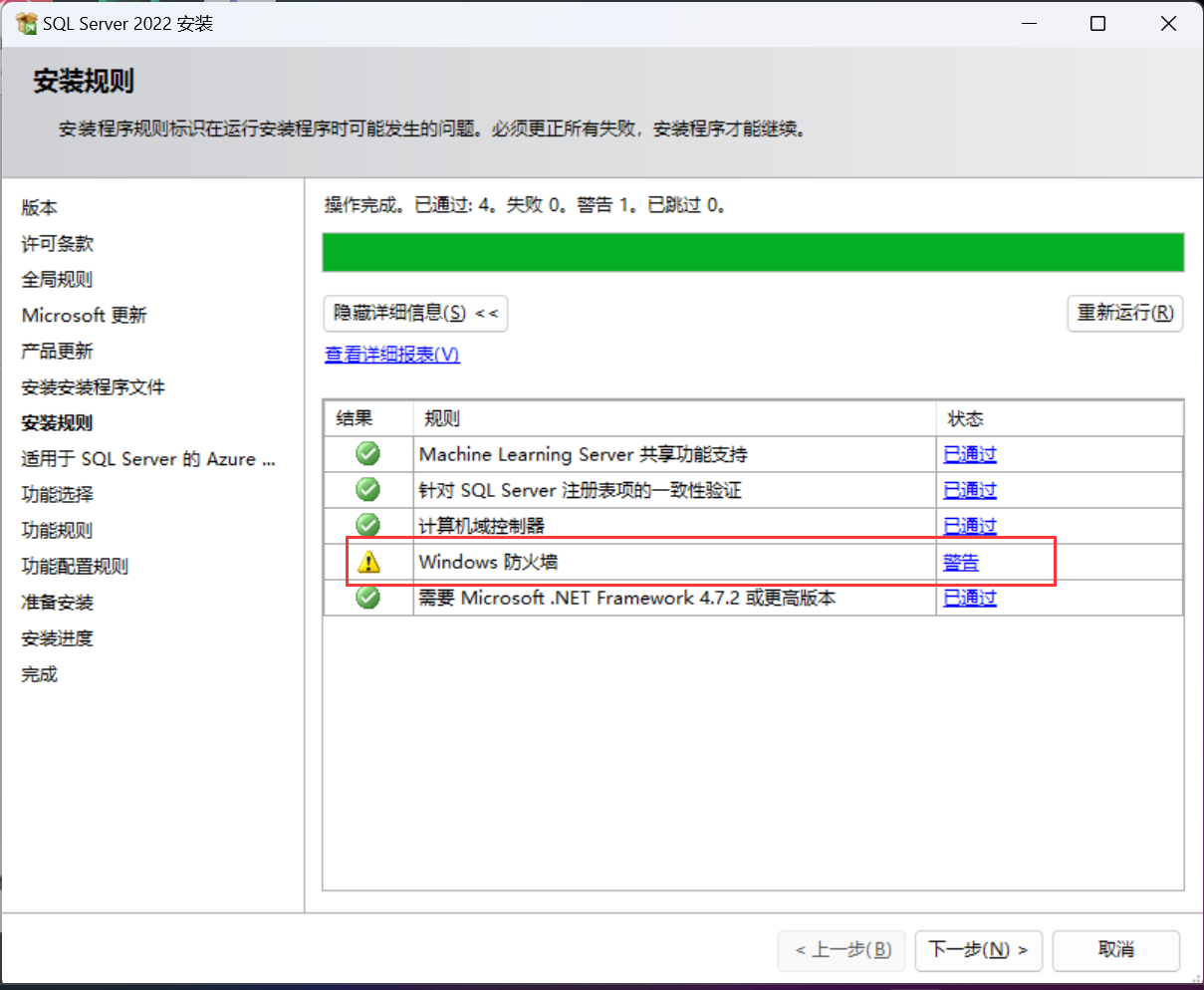Click green check icon for 注册表项的一致性验证 rule
Viewport: 1204px width, 990px height.
click(368, 490)
